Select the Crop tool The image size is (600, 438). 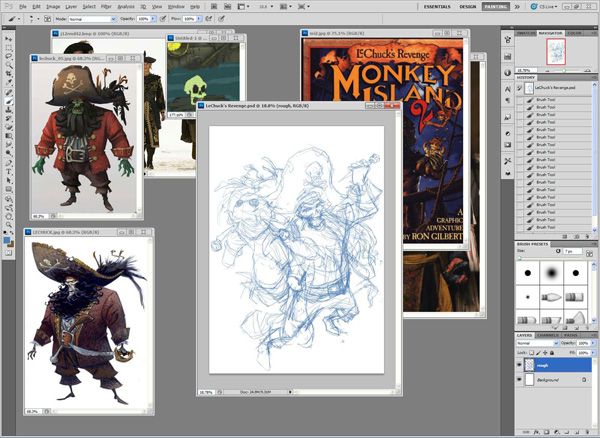click(x=8, y=74)
